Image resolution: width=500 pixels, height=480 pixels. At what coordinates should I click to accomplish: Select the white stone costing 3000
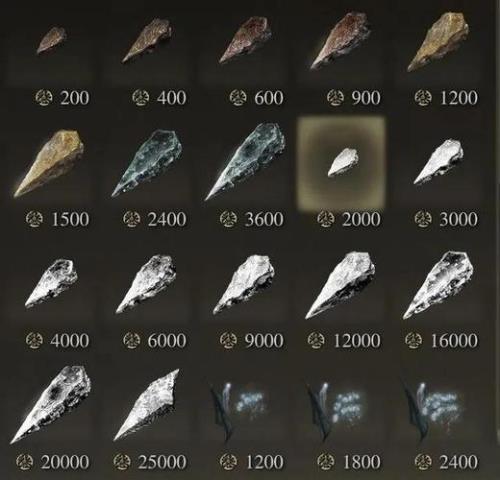pyautogui.click(x=438, y=162)
